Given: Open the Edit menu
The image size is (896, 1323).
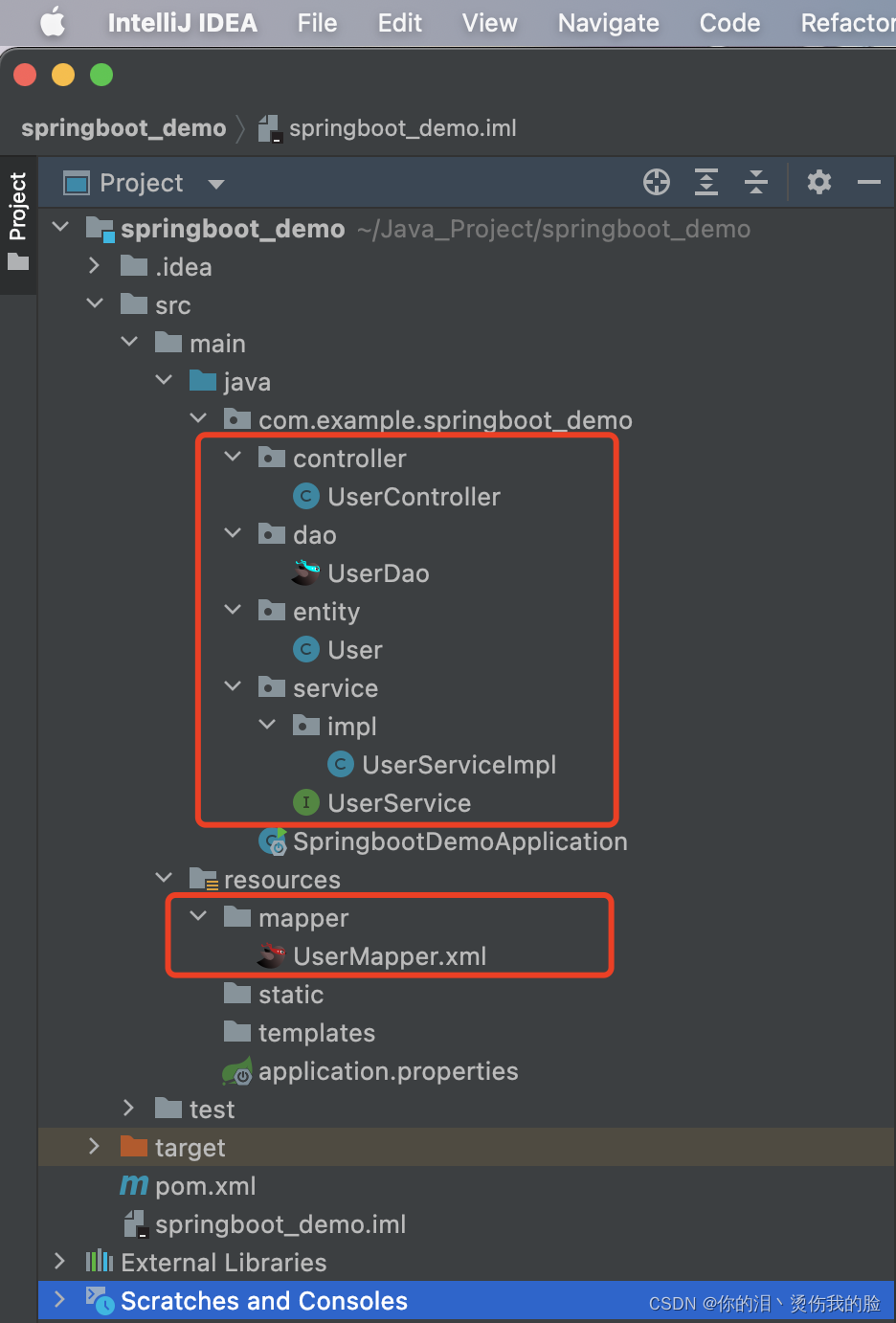Looking at the screenshot, I should 399,23.
